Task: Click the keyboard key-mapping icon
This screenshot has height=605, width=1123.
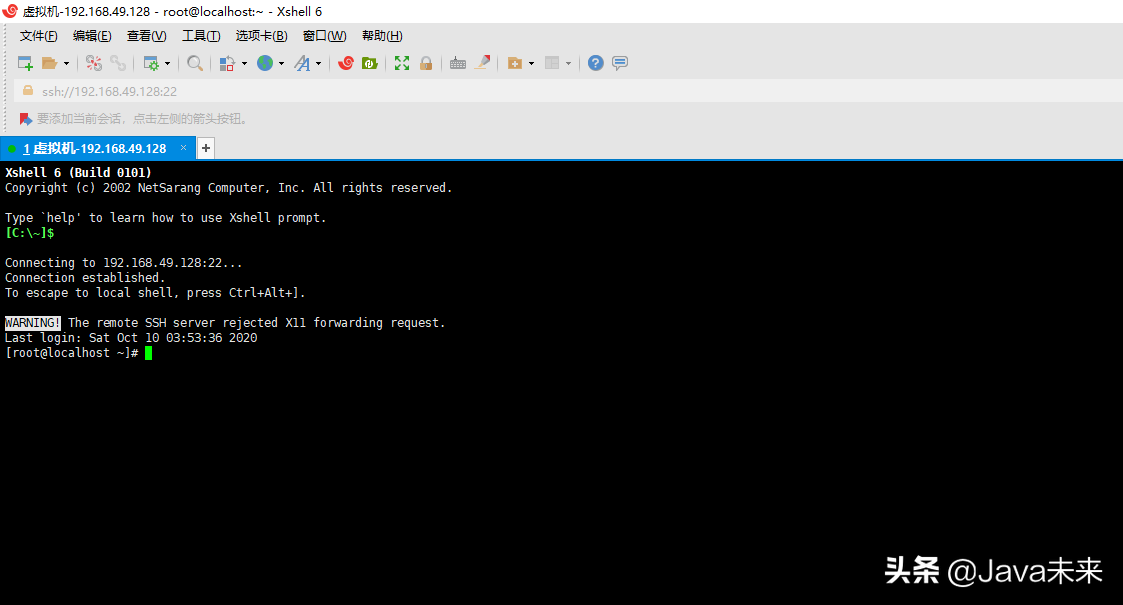Action: 458,63
